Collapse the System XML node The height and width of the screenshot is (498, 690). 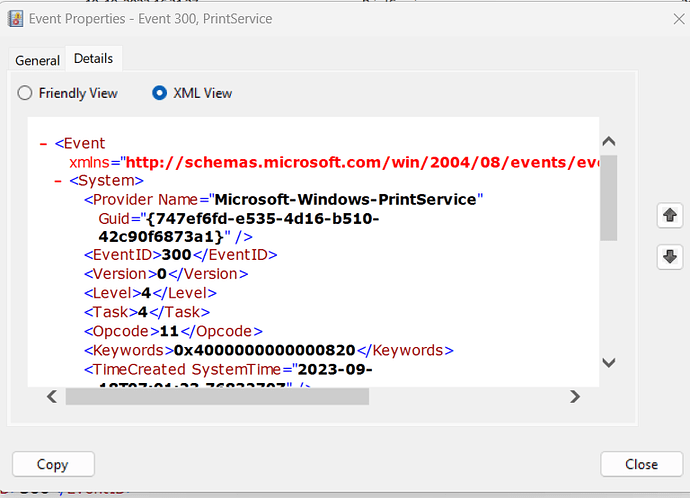(x=58, y=181)
